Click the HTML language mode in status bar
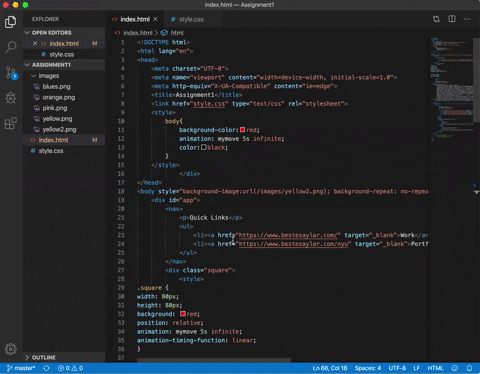This screenshot has height=374, width=480. coord(435,368)
